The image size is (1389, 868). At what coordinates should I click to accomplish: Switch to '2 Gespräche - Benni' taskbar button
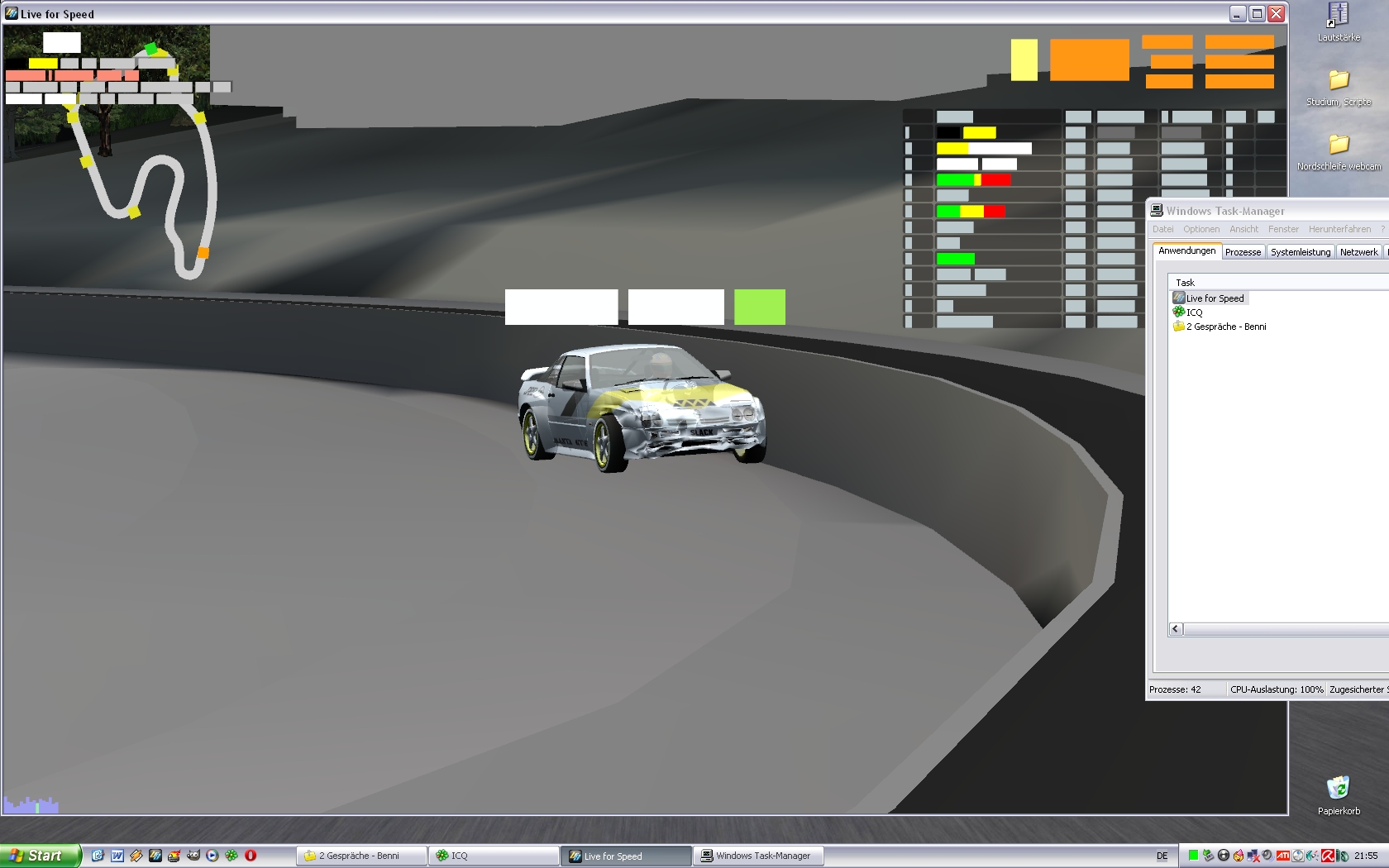click(x=361, y=856)
